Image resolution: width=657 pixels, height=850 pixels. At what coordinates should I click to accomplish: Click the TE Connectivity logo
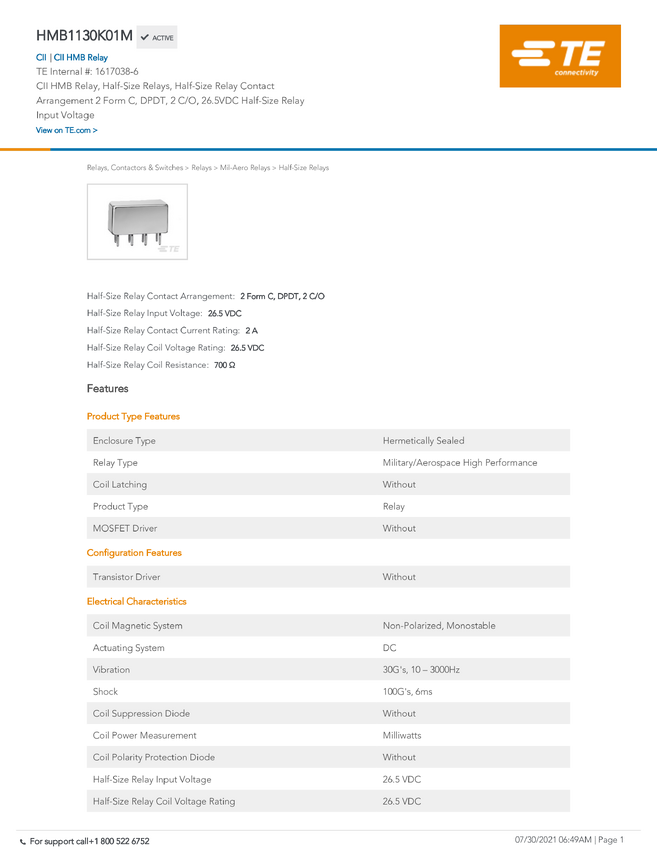560,56
